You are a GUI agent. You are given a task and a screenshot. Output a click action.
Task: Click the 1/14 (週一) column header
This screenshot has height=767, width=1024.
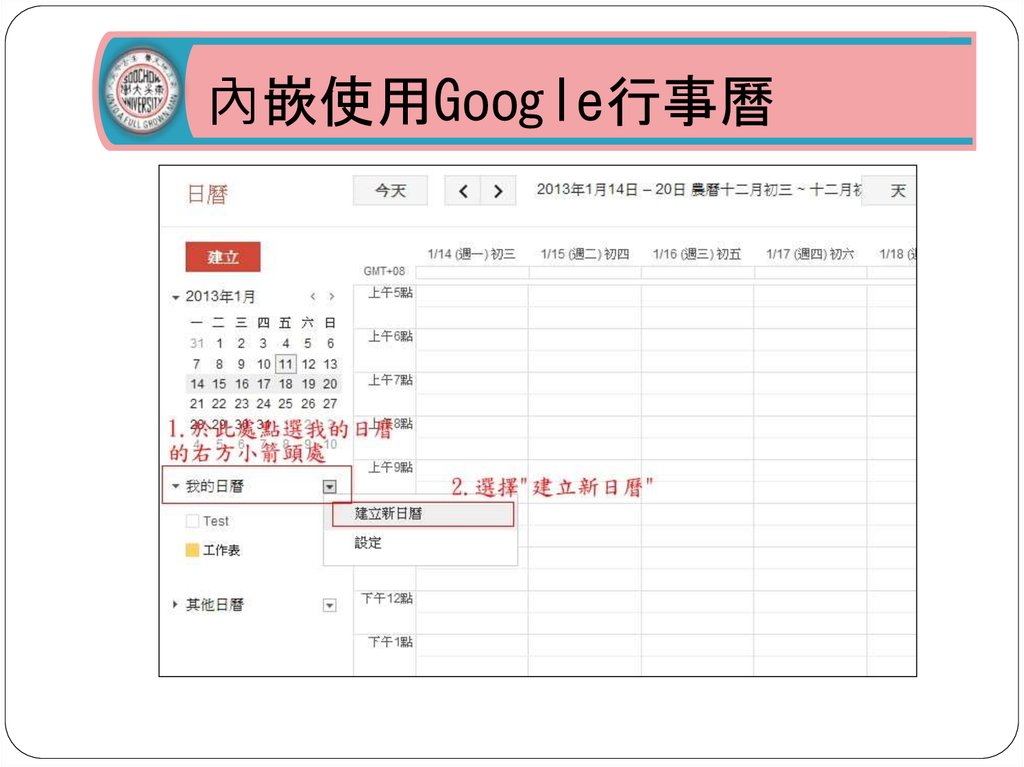(x=472, y=254)
